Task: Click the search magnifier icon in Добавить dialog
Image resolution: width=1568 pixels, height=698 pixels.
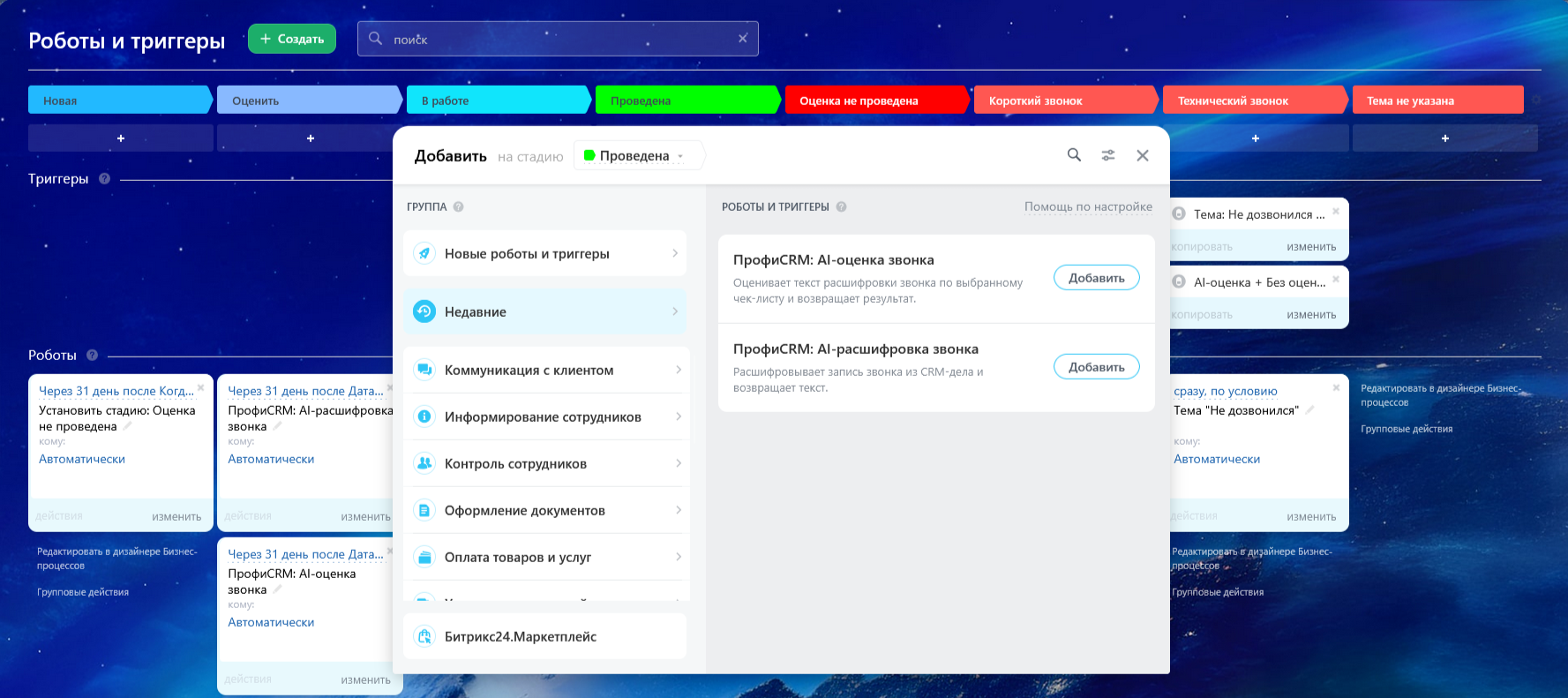Action: coord(1074,154)
